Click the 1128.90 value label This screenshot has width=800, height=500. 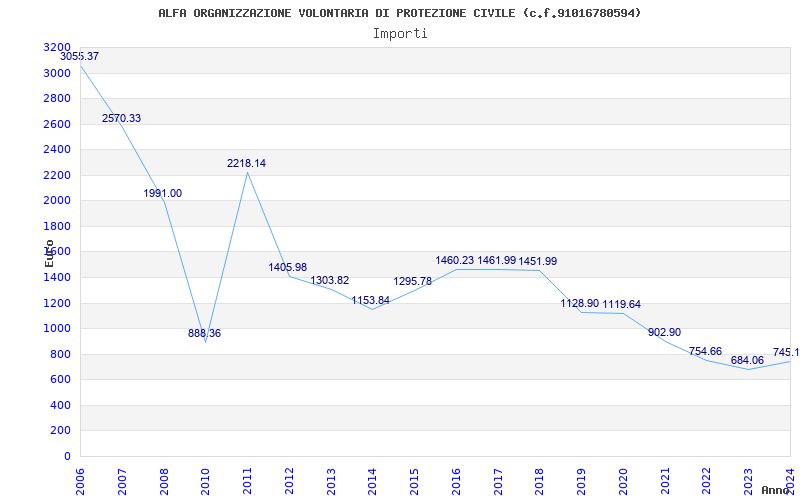point(580,304)
